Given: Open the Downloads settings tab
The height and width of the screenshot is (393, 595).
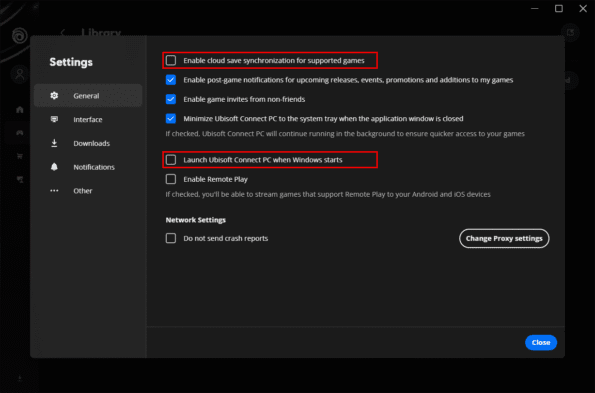Looking at the screenshot, I should (88, 143).
